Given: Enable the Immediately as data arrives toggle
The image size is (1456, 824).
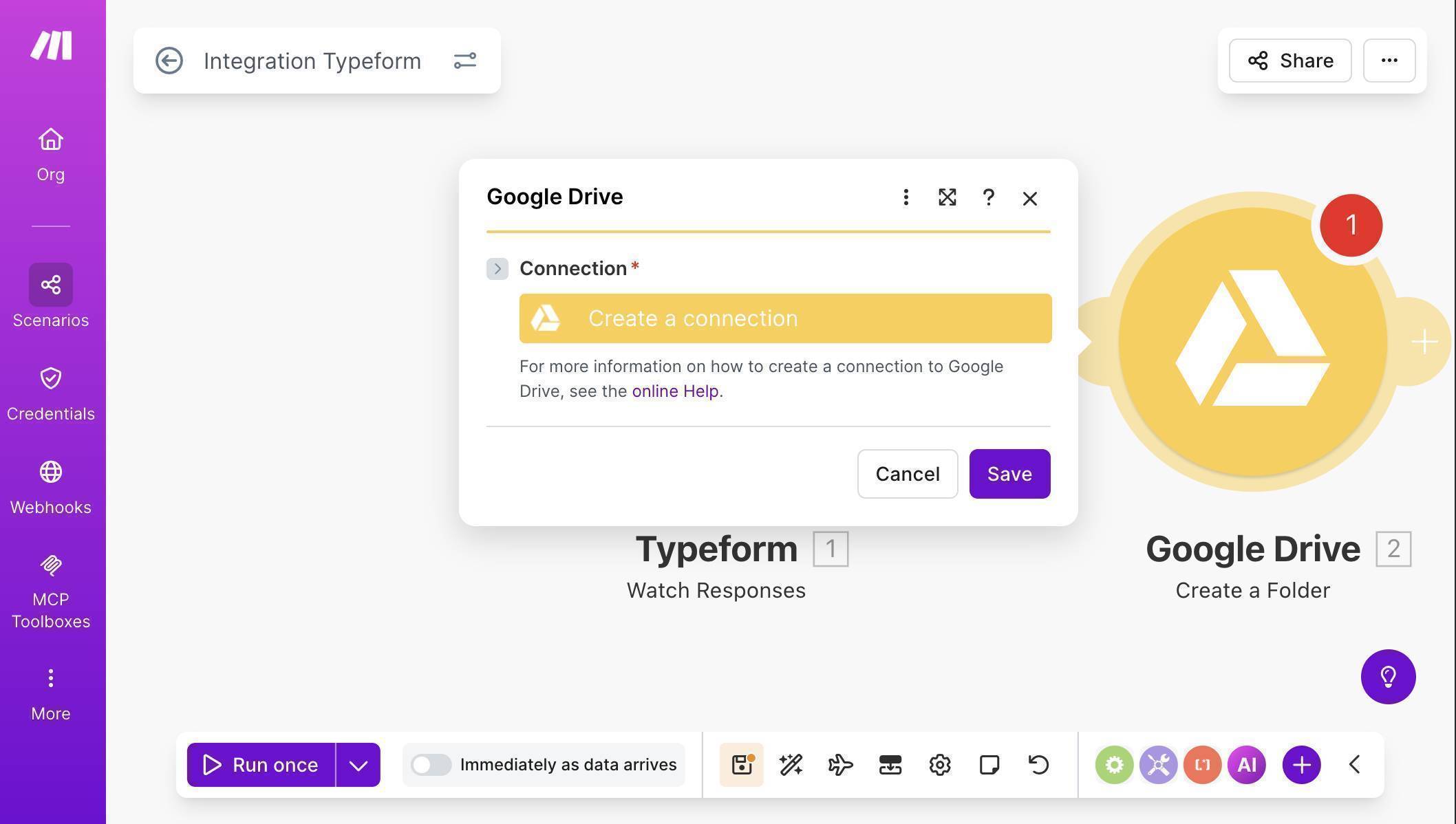Looking at the screenshot, I should (x=431, y=764).
